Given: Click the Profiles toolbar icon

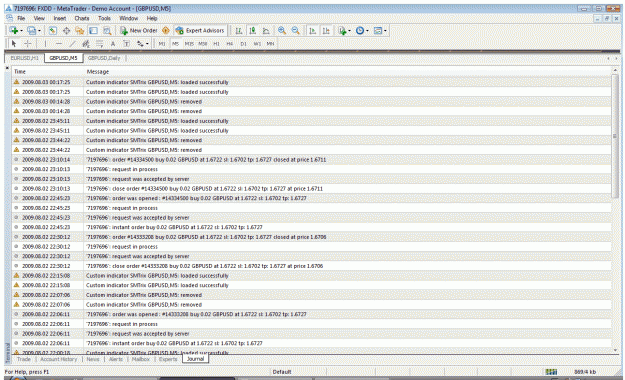Looking at the screenshot, I should click(31, 31).
